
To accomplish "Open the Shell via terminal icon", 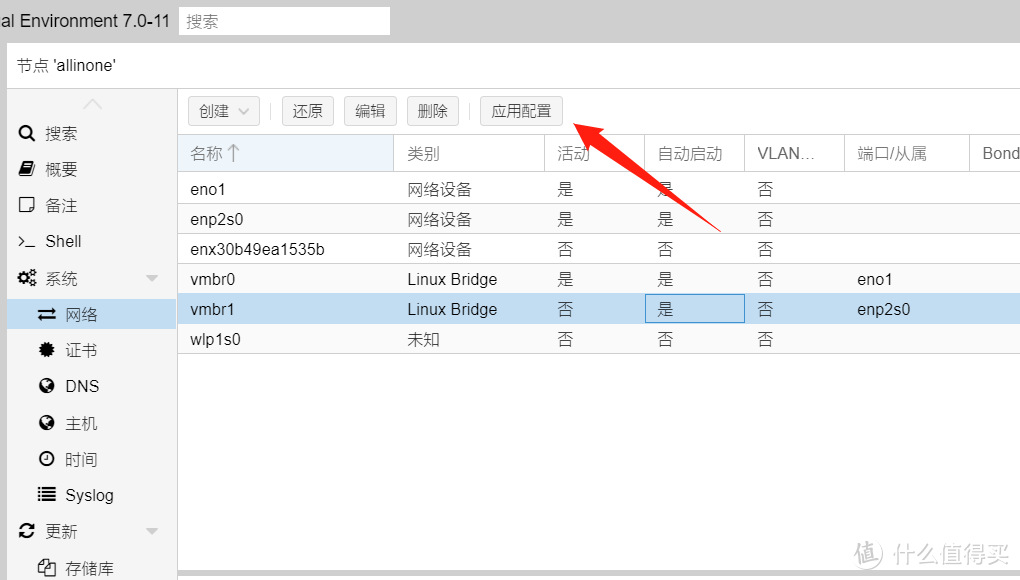I will point(27,240).
